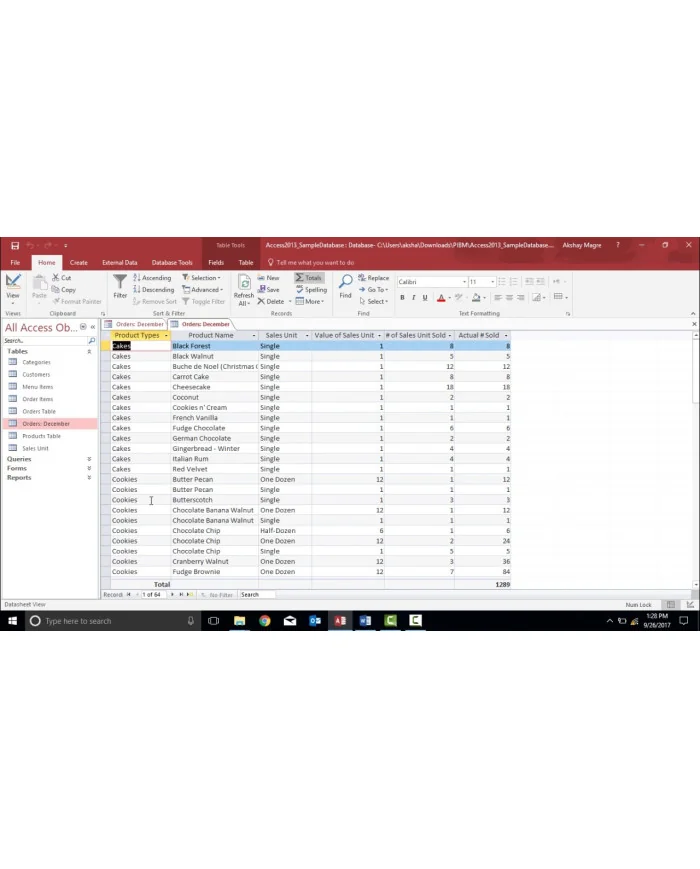Image resolution: width=700 pixels, height=869 pixels.
Task: Switch to the Create ribbon tab
Action: pos(79,263)
